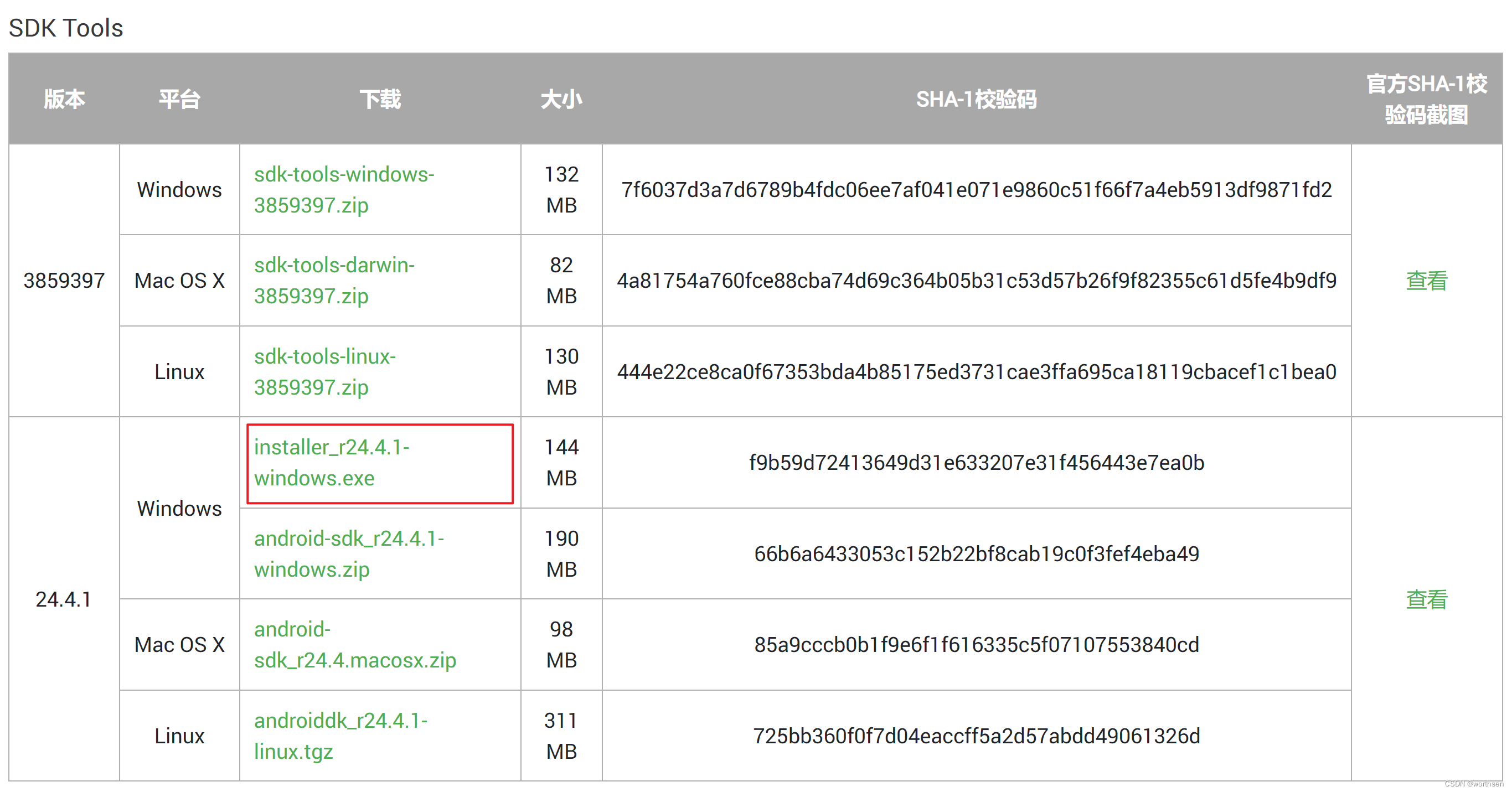The image size is (1512, 792).
Task: Click Linux platform cell for version 24.4.1
Action: coord(179,735)
